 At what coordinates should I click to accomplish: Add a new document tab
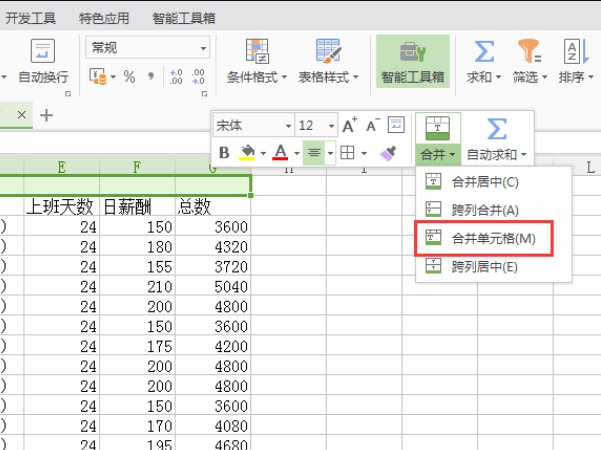pyautogui.click(x=46, y=115)
